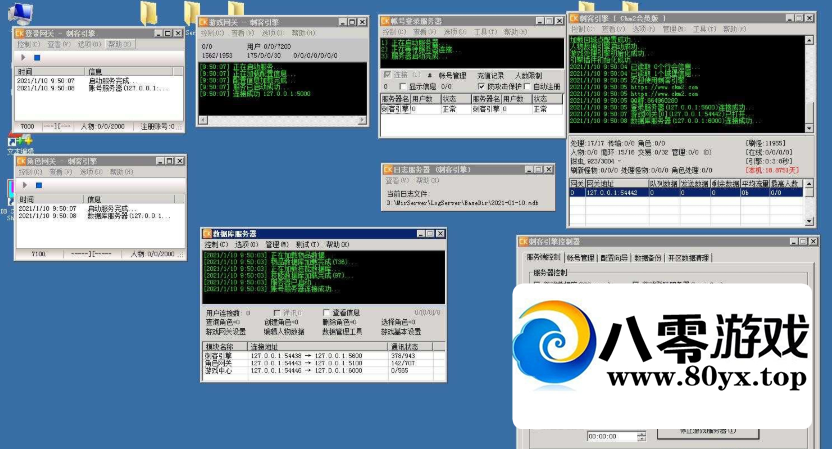Click 数据管理工具 in 数据库服务器
This screenshot has width=832, height=449.
point(342,331)
